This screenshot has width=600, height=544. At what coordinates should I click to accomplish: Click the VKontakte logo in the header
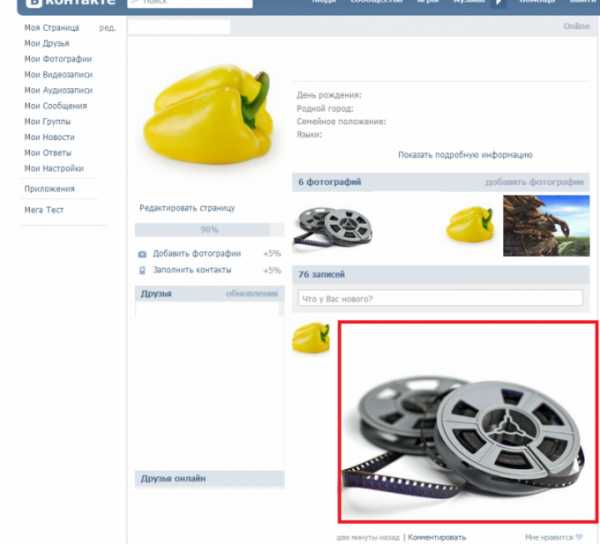[x=70, y=3]
